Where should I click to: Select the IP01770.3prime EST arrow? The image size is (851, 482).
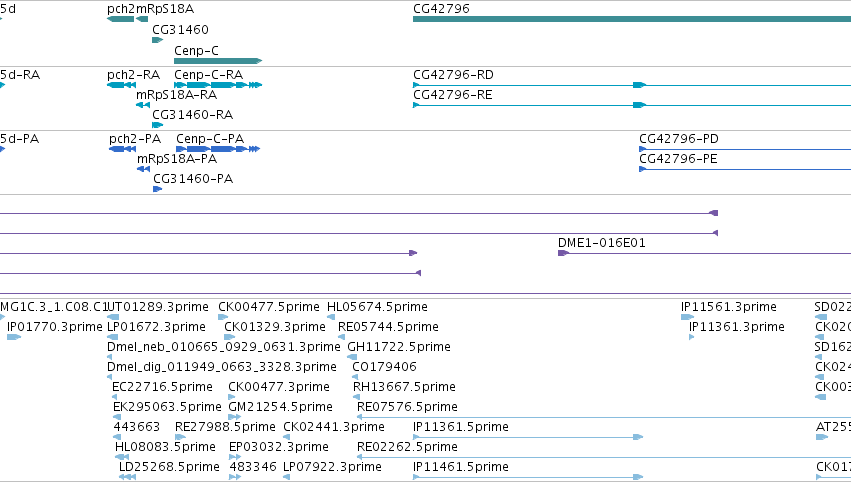tap(14, 337)
